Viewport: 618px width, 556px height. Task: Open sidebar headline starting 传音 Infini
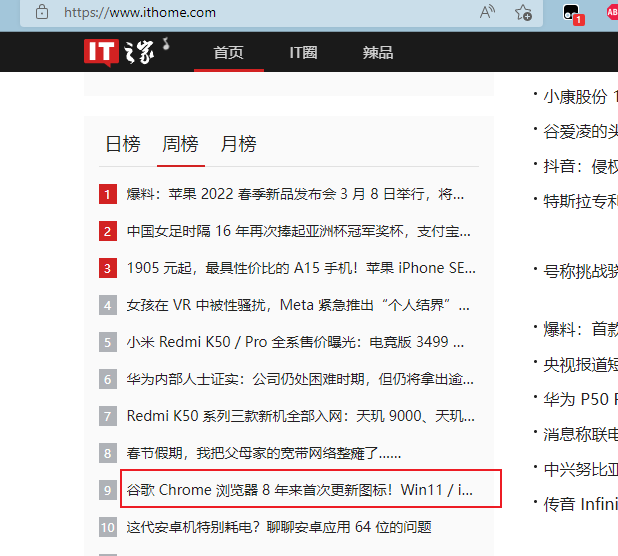coord(581,504)
